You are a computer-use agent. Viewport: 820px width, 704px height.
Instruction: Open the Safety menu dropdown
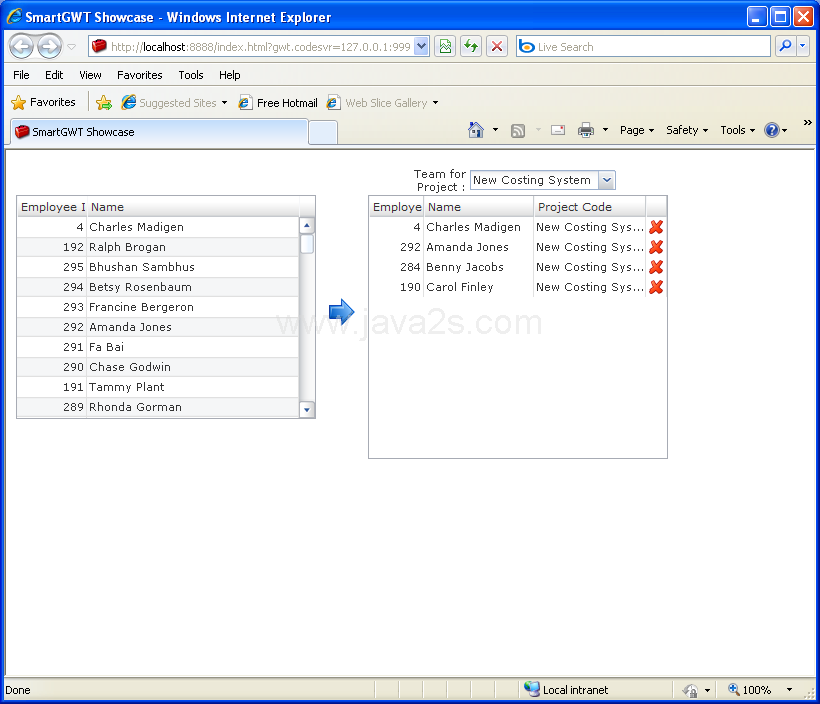tap(687, 130)
